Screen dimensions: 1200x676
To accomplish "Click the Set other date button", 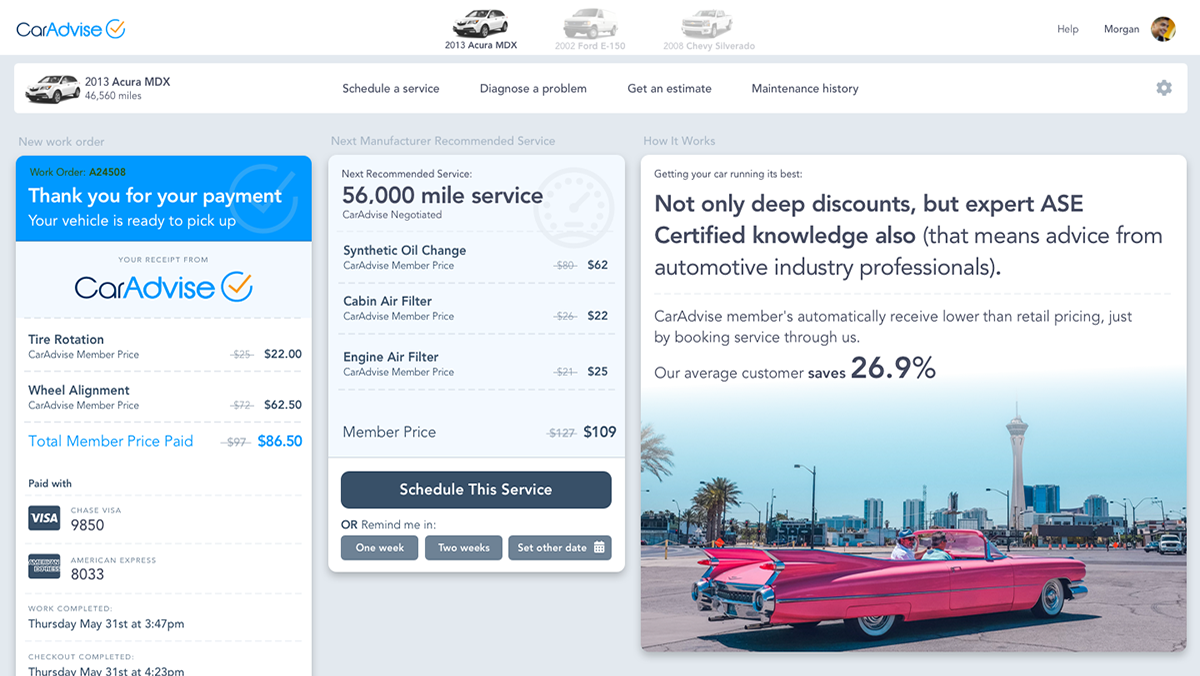I will pos(560,548).
